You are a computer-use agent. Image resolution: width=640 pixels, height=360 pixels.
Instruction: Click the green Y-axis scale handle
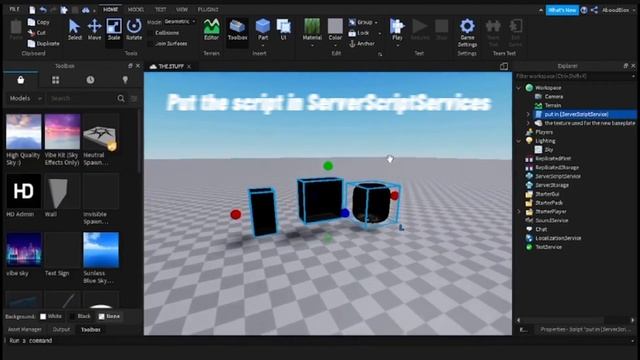pos(328,166)
